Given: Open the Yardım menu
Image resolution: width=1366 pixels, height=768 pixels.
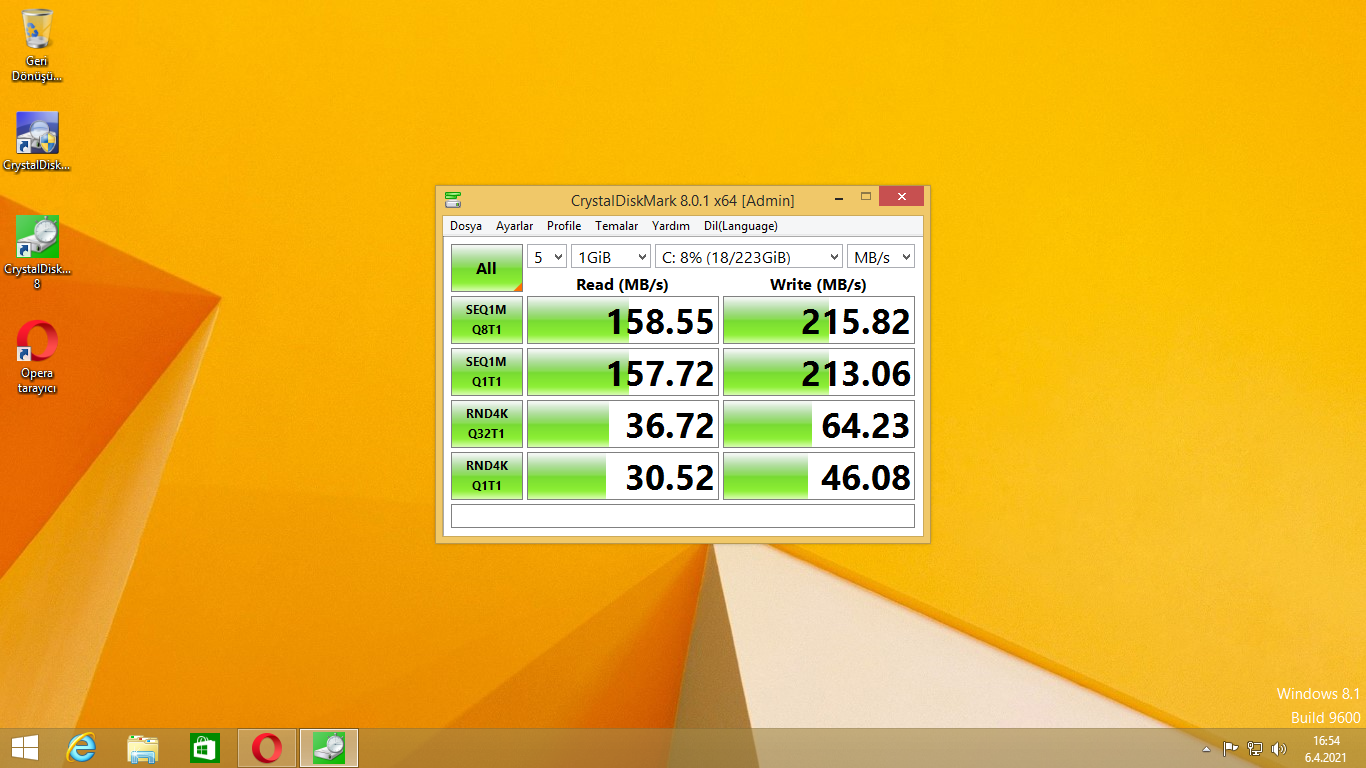Looking at the screenshot, I should [x=671, y=226].
